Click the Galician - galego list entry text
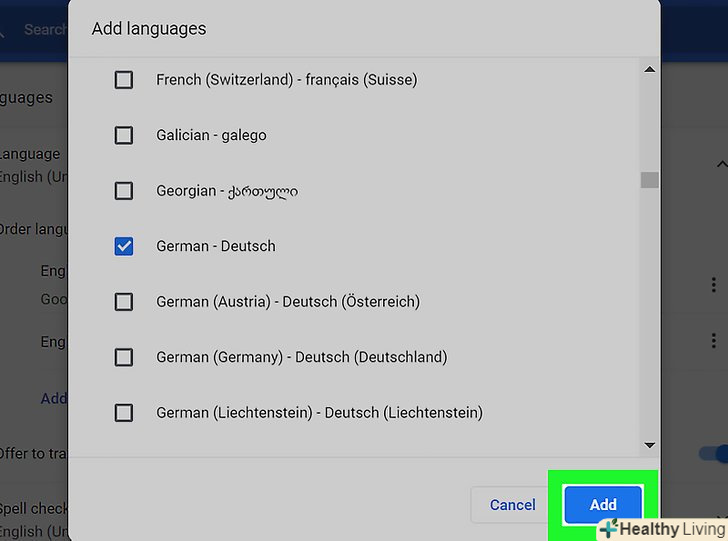This screenshot has width=728, height=541. pyautogui.click(x=211, y=135)
